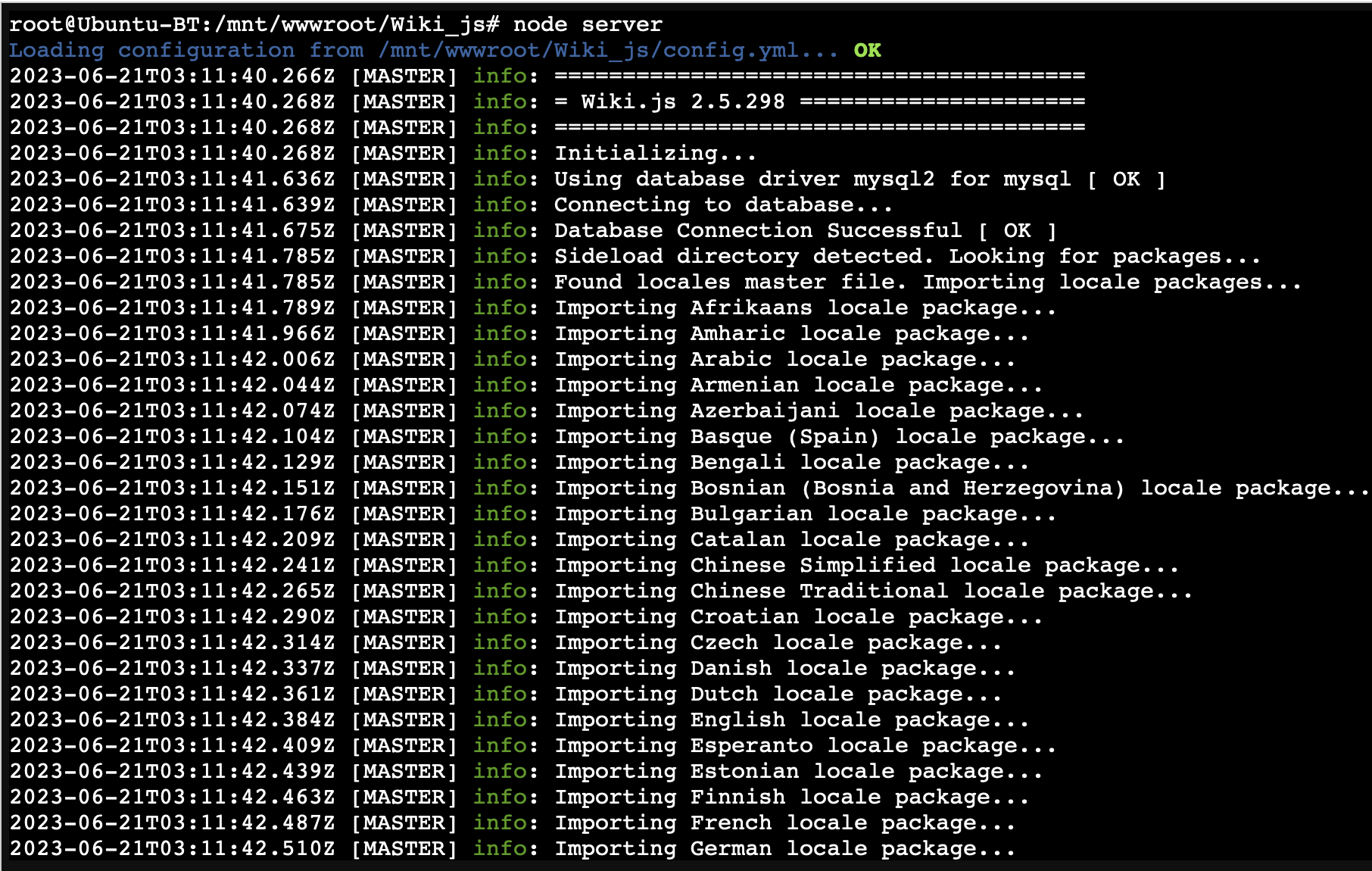Click 'Importing Esperanto locale package' line
The width and height of the screenshot is (1372, 871).
805,745
